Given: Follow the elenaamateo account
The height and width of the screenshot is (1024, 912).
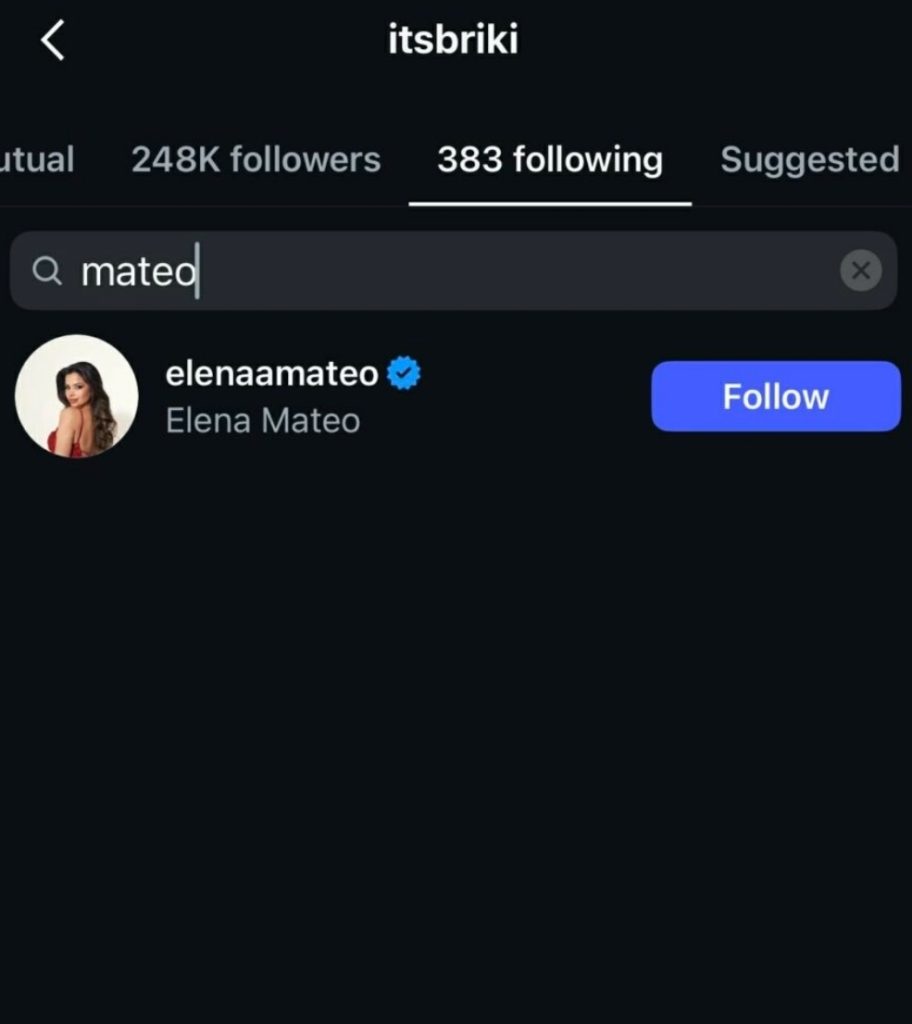Looking at the screenshot, I should click(x=776, y=397).
